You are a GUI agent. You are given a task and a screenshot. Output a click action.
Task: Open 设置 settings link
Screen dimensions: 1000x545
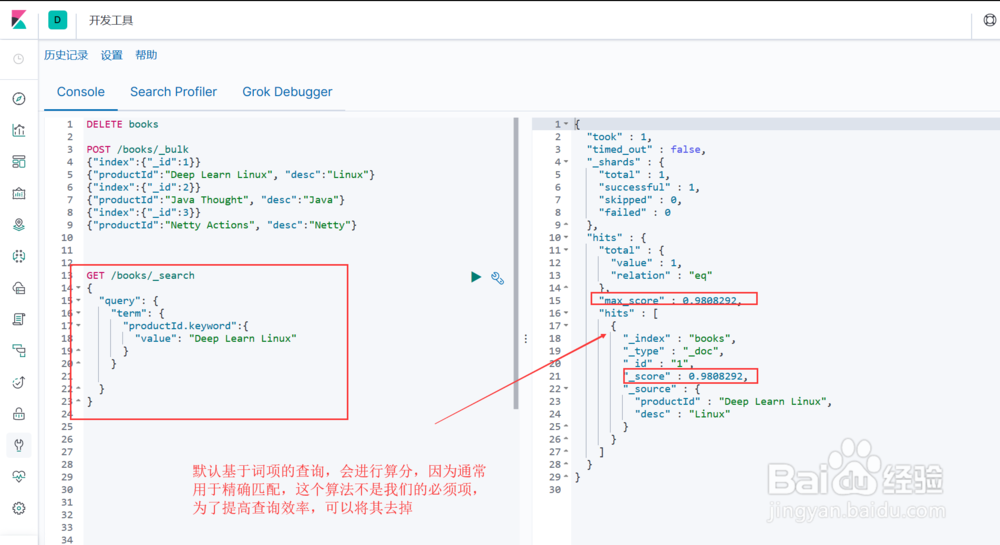(112, 55)
